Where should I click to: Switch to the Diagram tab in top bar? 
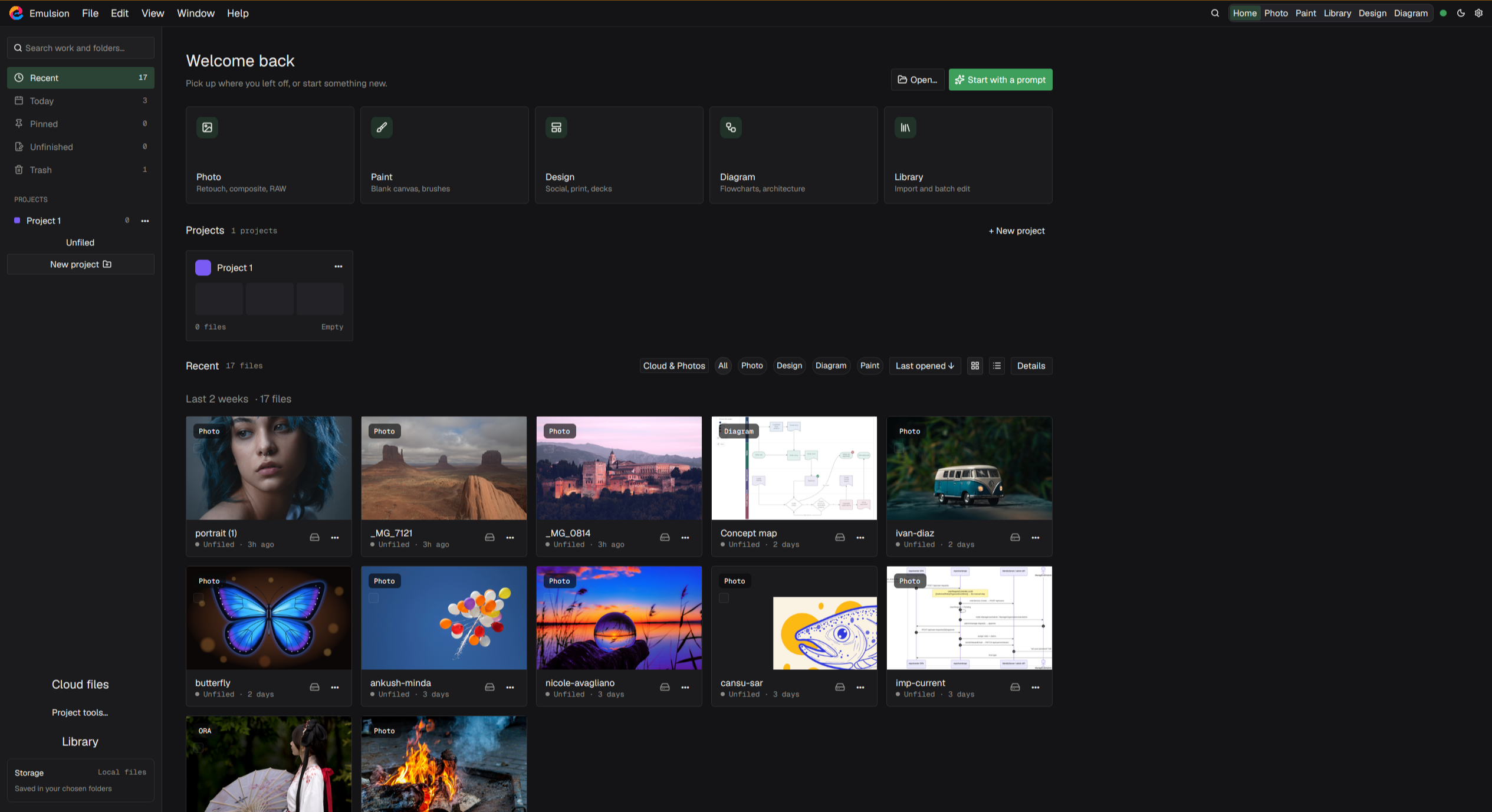(x=1411, y=13)
